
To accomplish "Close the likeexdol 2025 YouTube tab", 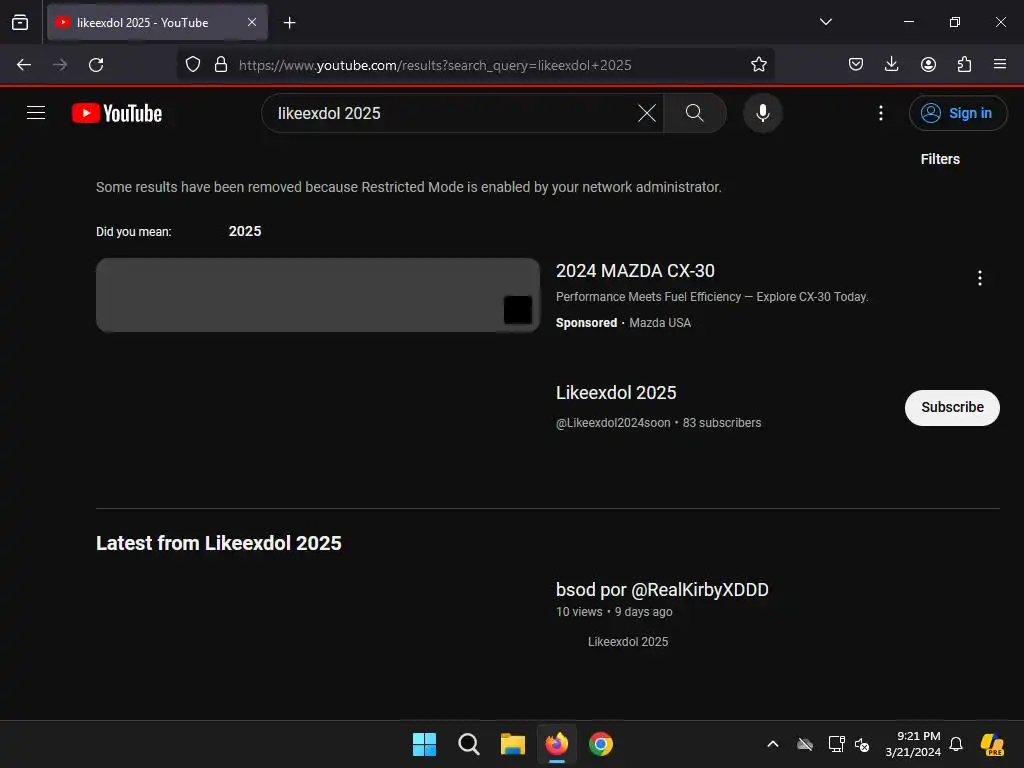I will pos(252,22).
